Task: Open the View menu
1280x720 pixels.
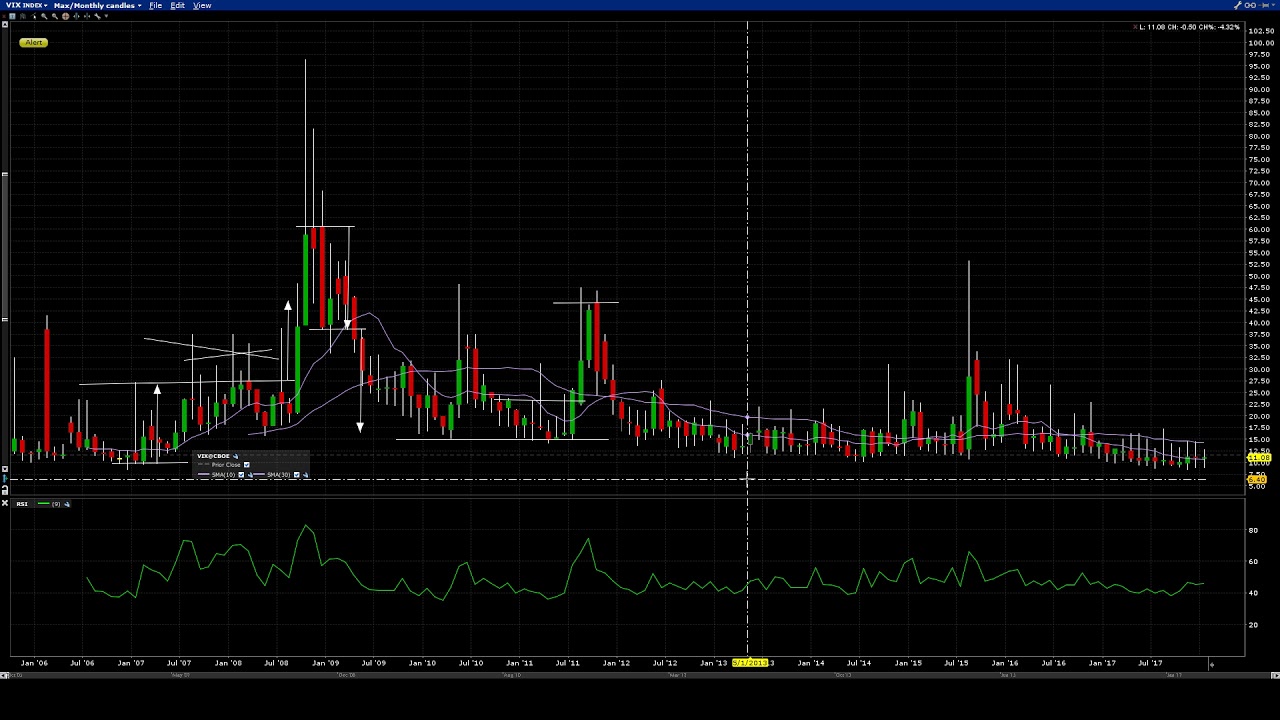Action: pyautogui.click(x=202, y=5)
